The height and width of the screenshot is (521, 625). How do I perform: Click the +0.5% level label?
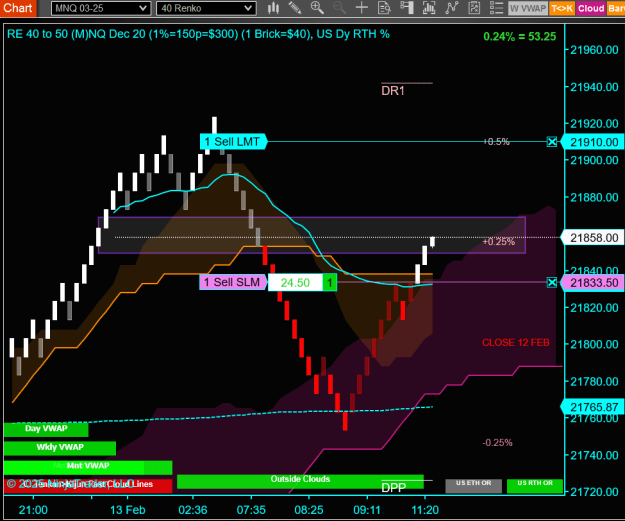(x=496, y=142)
